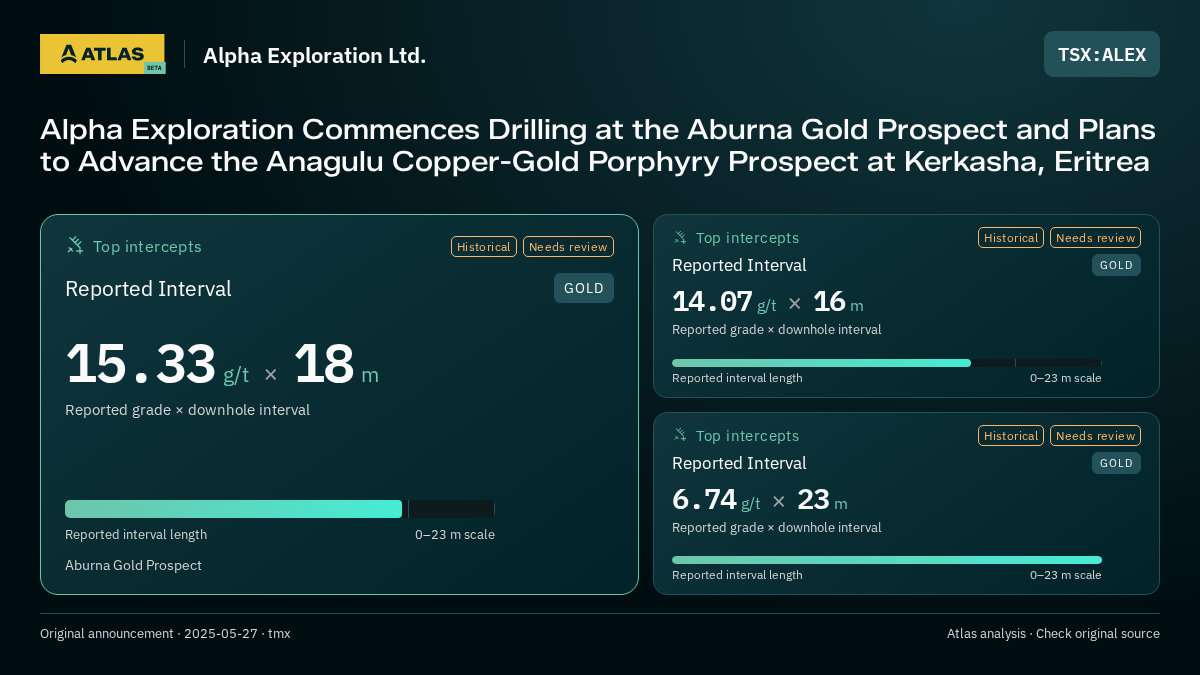The width and height of the screenshot is (1200, 675).
Task: Click the drill icon in the 6.74 g/t card
Action: (680, 435)
